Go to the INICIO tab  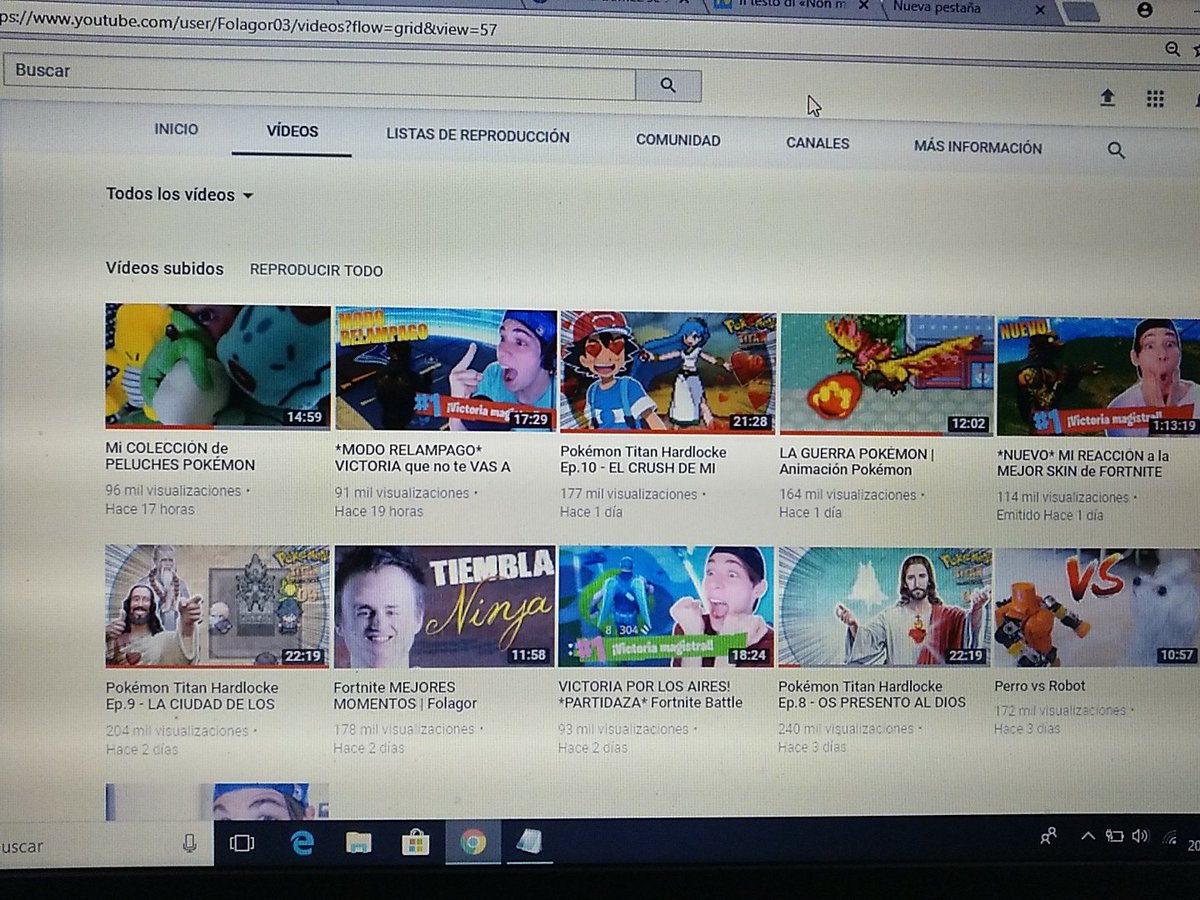(176, 129)
